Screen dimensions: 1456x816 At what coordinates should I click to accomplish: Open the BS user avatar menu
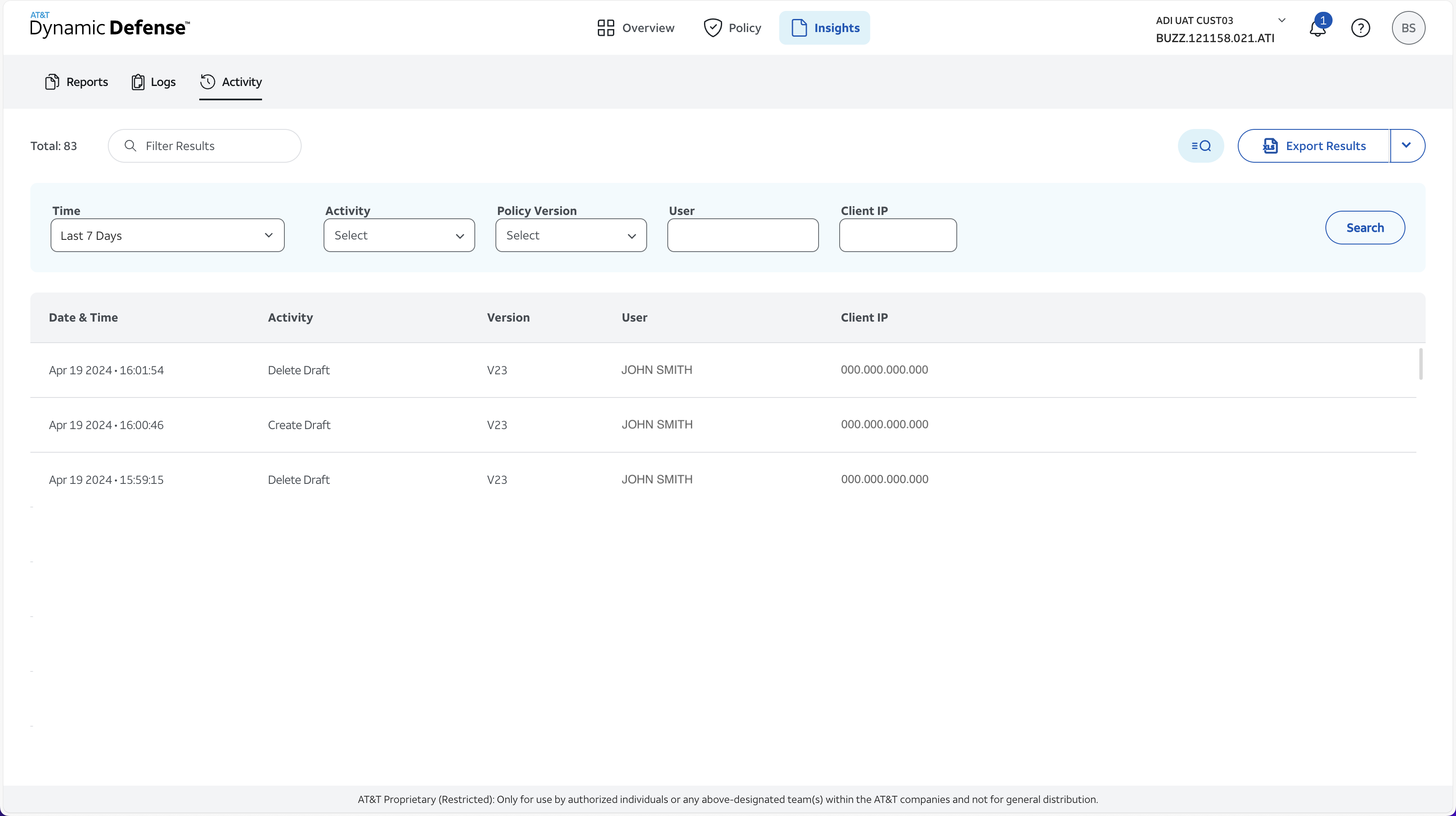point(1408,28)
